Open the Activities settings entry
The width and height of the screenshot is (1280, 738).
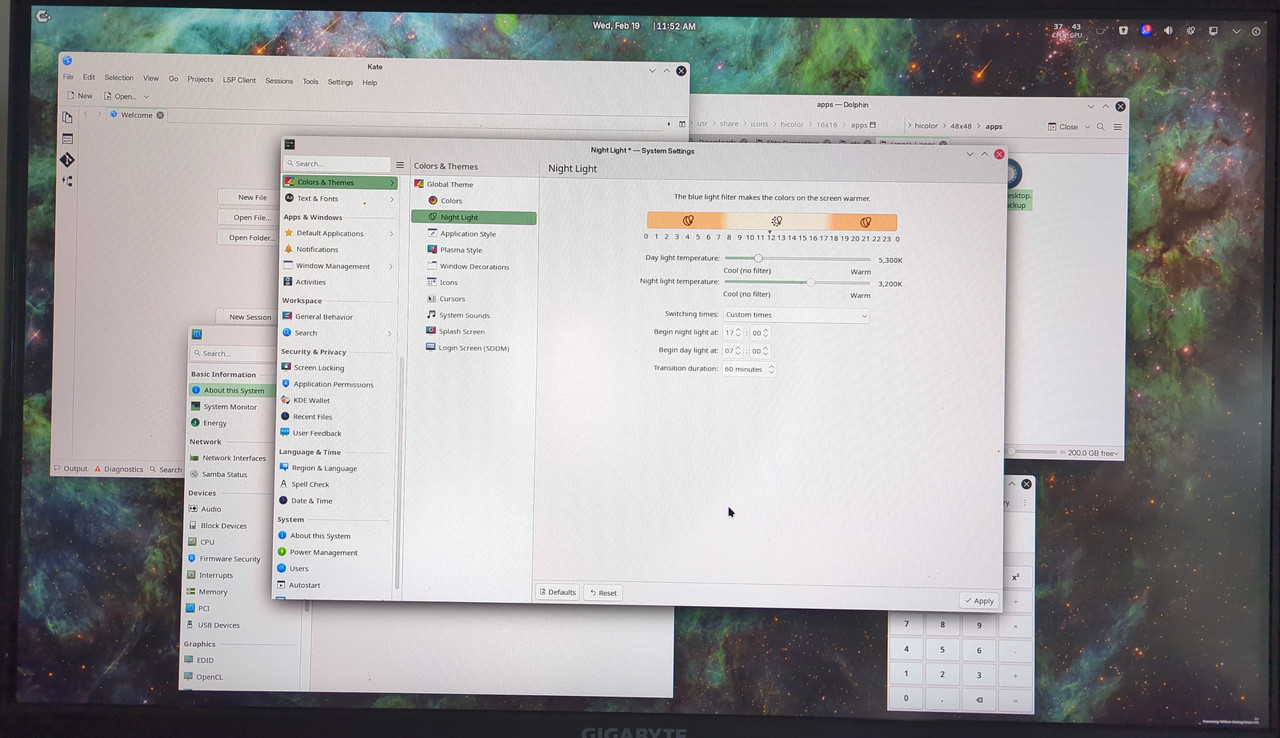tap(339, 282)
